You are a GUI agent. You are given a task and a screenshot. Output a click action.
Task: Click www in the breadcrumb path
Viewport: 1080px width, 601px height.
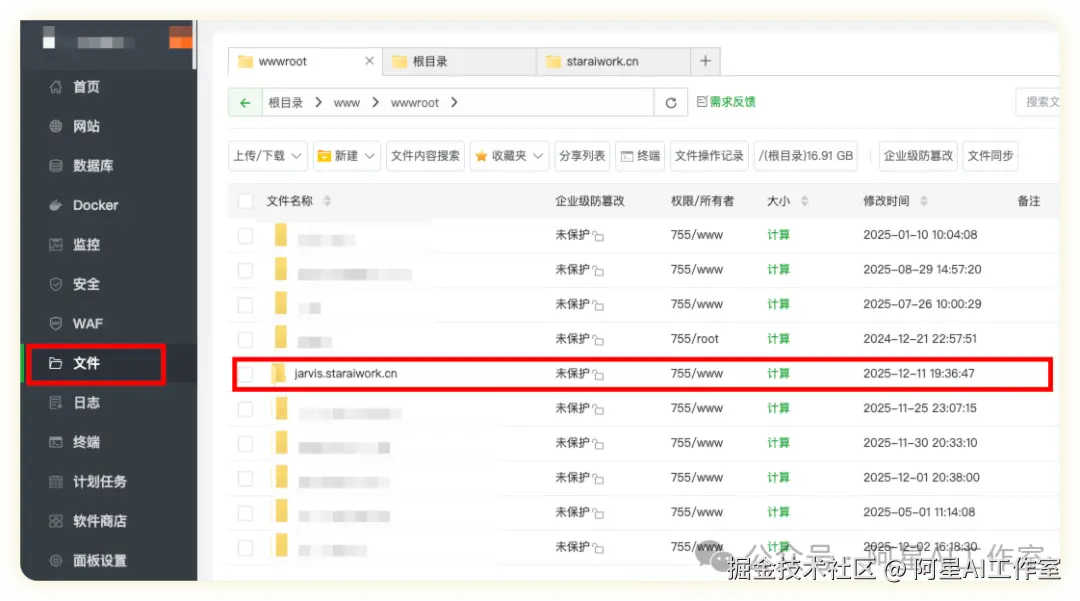[346, 103]
